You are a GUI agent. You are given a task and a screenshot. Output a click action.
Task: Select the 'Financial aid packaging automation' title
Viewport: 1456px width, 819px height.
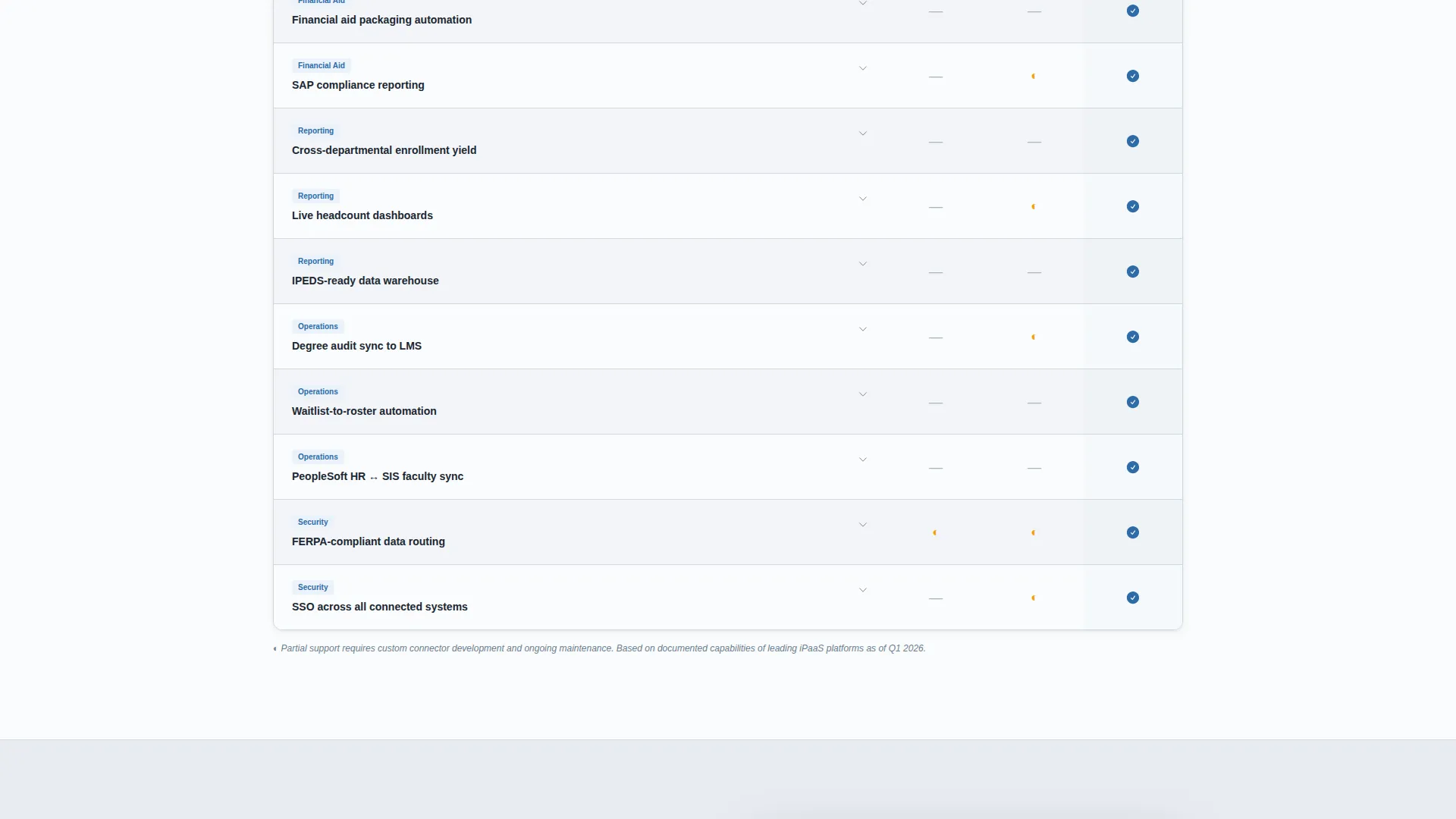(381, 20)
